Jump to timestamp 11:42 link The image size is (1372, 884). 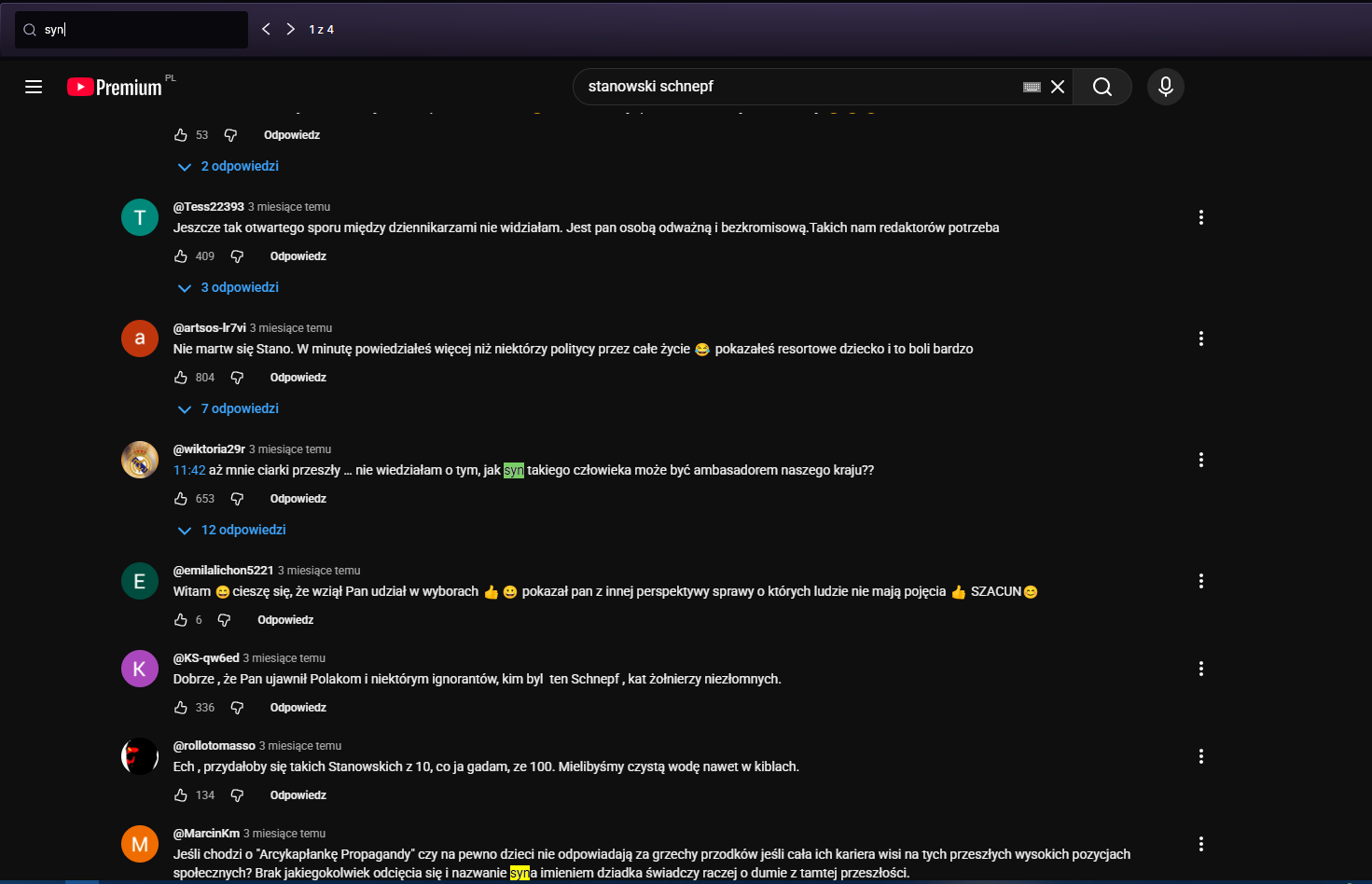pos(189,470)
